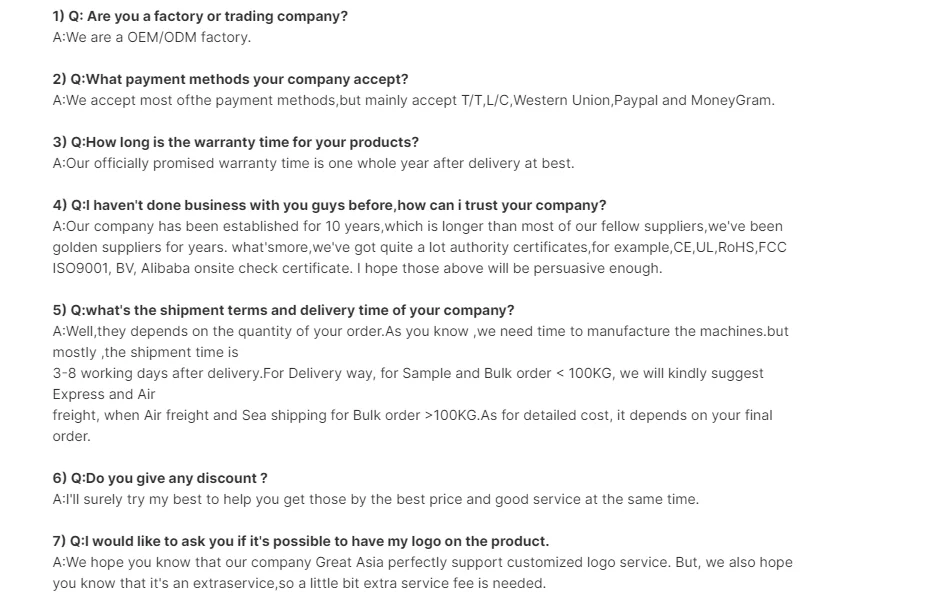The image size is (926, 610).
Task: Click the OEM/ODM factory answer
Action: [x=152, y=37]
